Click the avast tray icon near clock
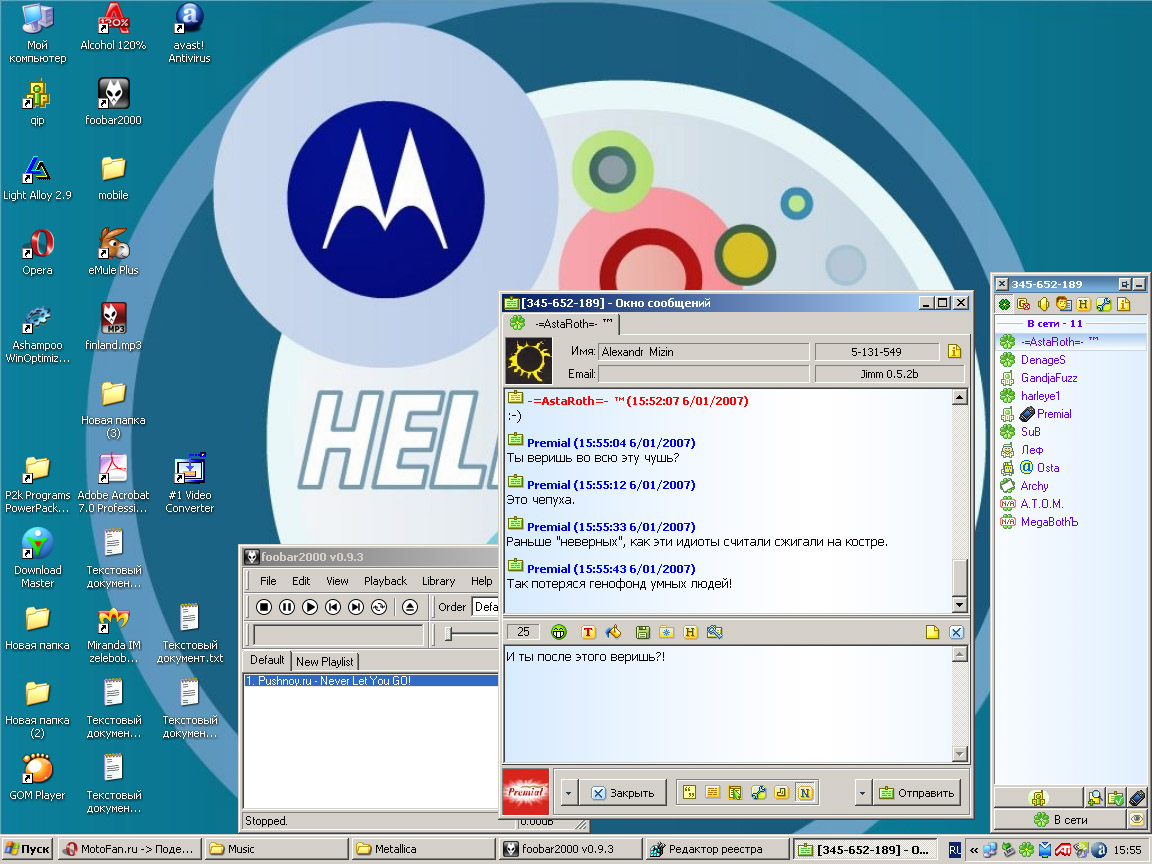 (x=1098, y=849)
